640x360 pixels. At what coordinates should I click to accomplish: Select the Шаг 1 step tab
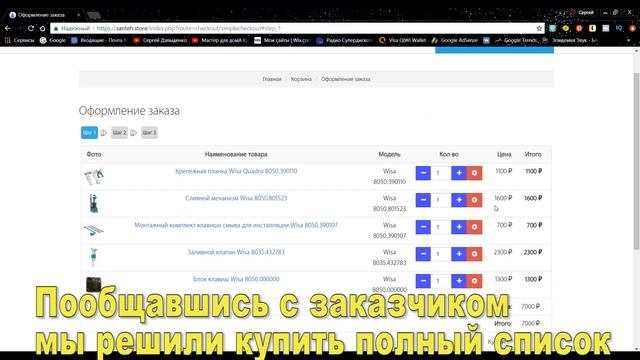click(x=89, y=133)
